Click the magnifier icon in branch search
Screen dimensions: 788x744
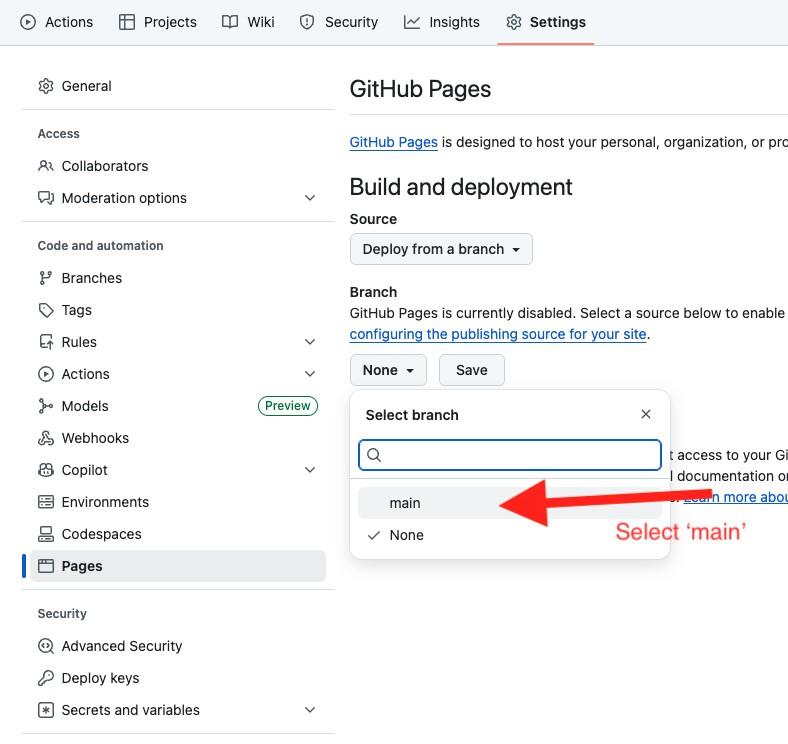tap(374, 455)
